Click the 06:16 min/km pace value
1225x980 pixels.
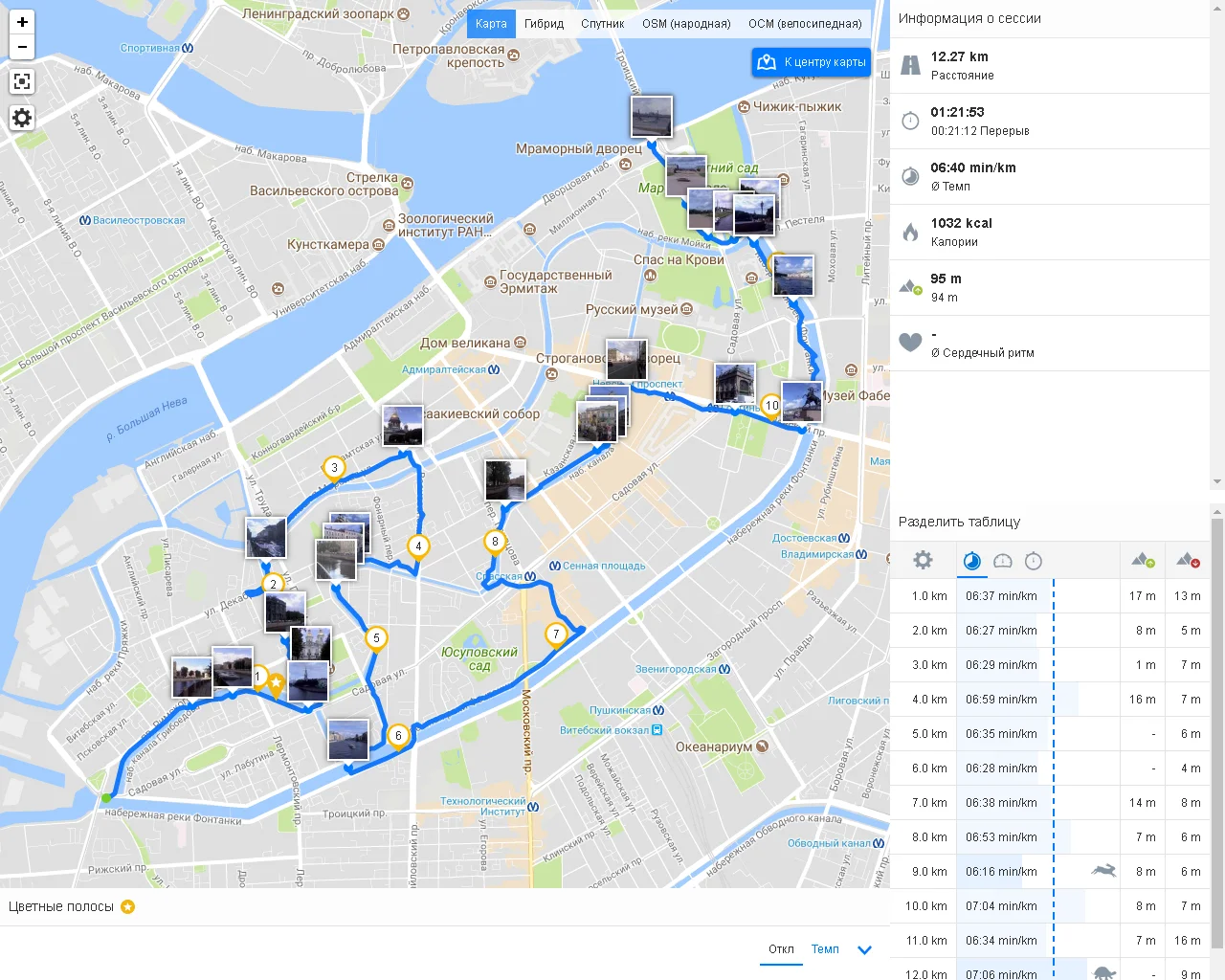(x=1001, y=872)
